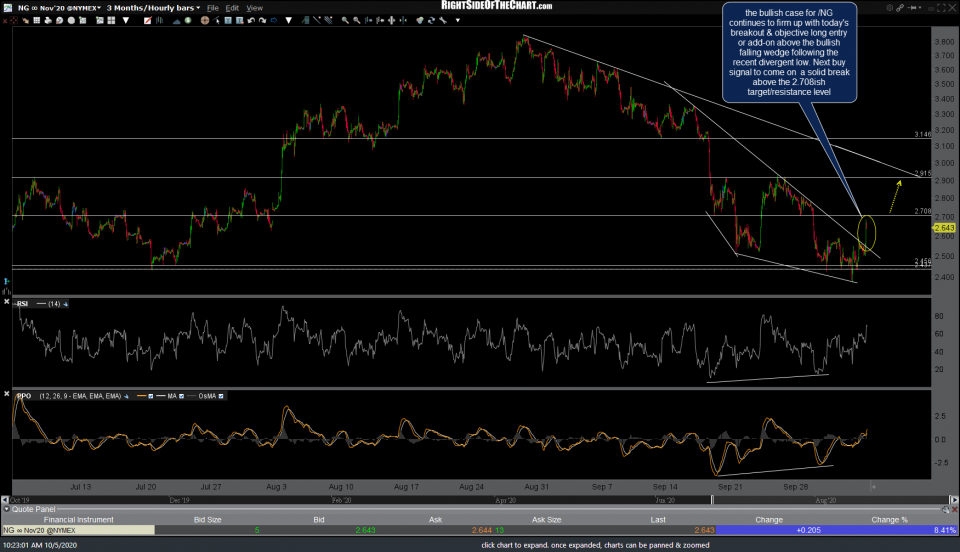Toggle the PPO orange line checkbox
The width and height of the screenshot is (960, 552).
click(151, 396)
